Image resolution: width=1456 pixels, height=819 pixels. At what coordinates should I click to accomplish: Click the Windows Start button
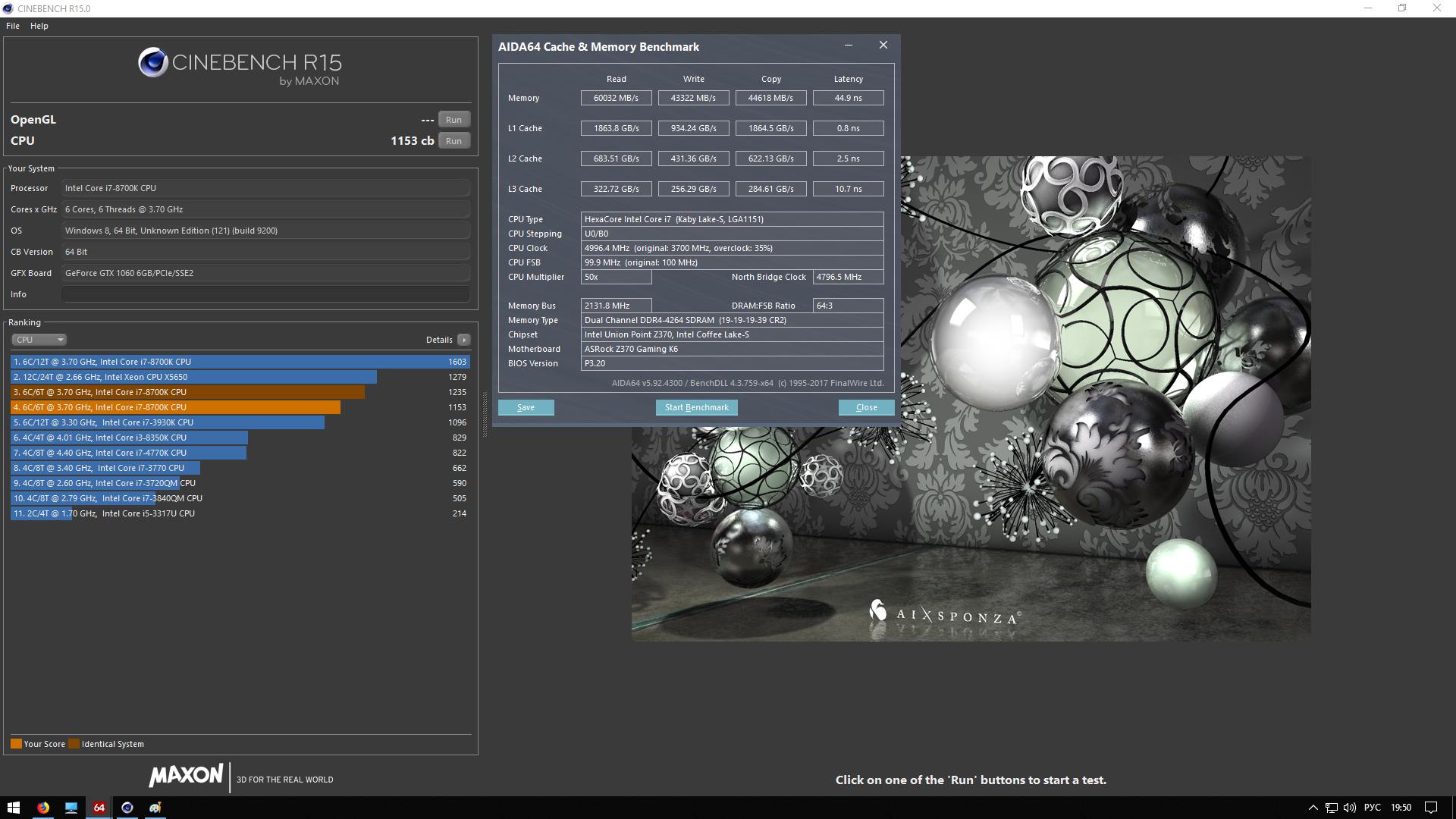coord(14,808)
